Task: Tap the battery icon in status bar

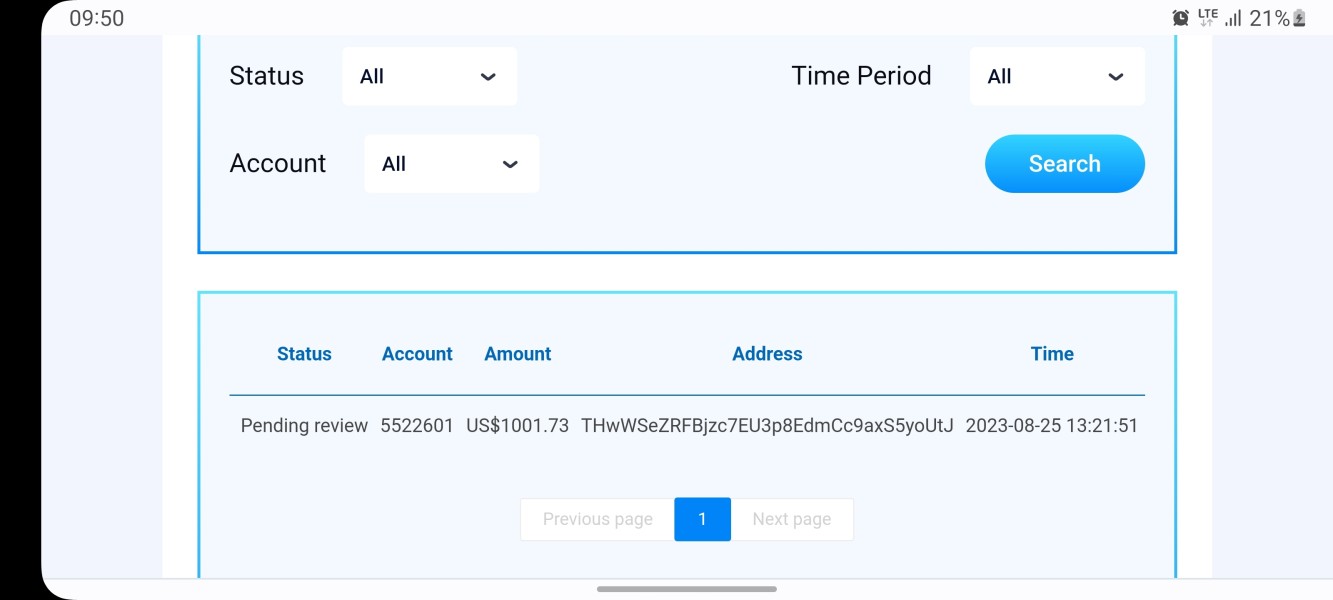Action: (1299, 18)
